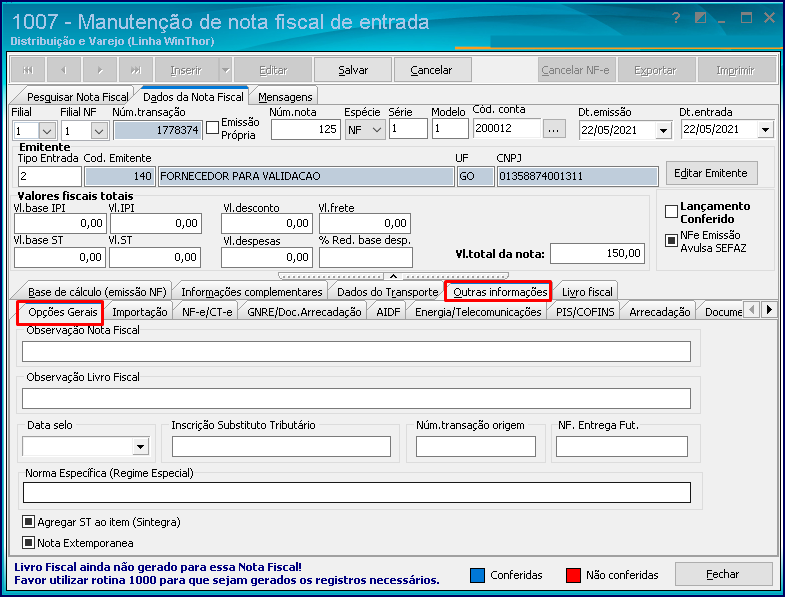Screen dimensions: 785x597
Task: Go to last record navigation button
Action: (x=136, y=70)
